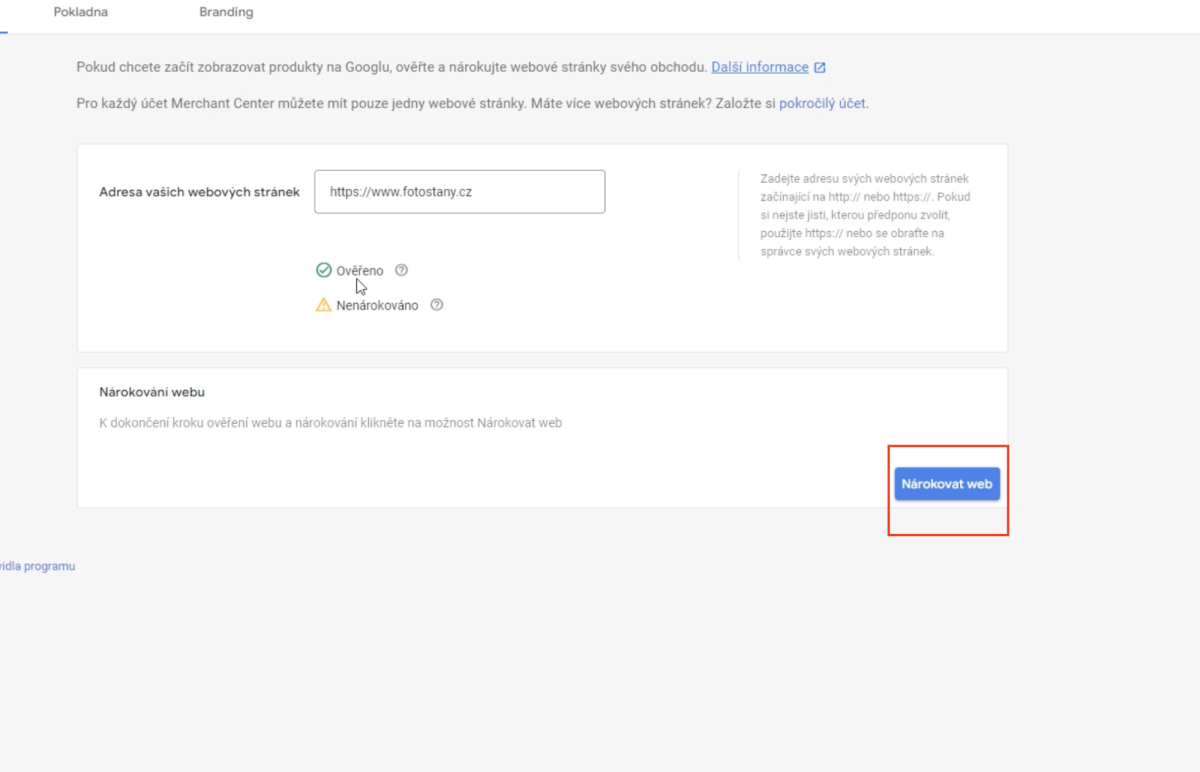Screen dimensions: 1200x772
Task: Open the Pokladna tab
Action: (80, 13)
